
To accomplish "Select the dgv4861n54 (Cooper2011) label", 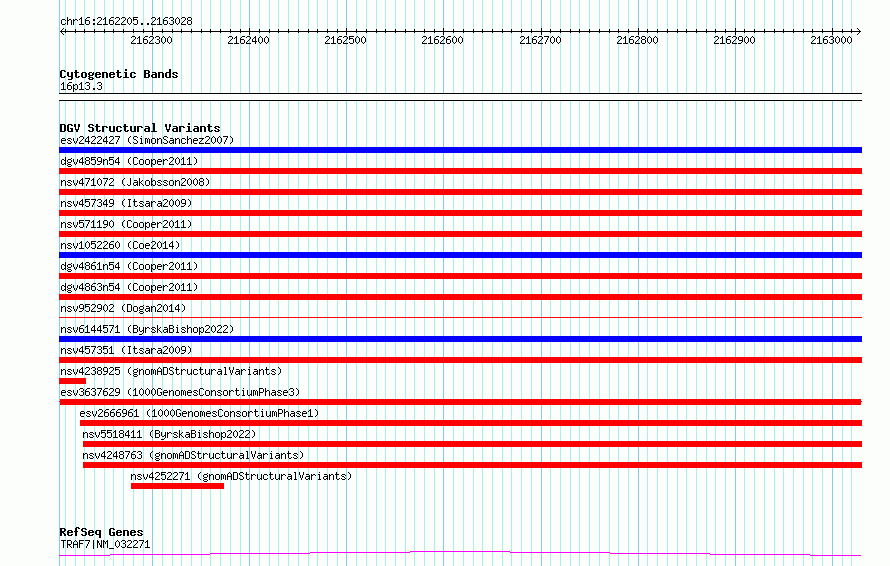I will [129, 266].
